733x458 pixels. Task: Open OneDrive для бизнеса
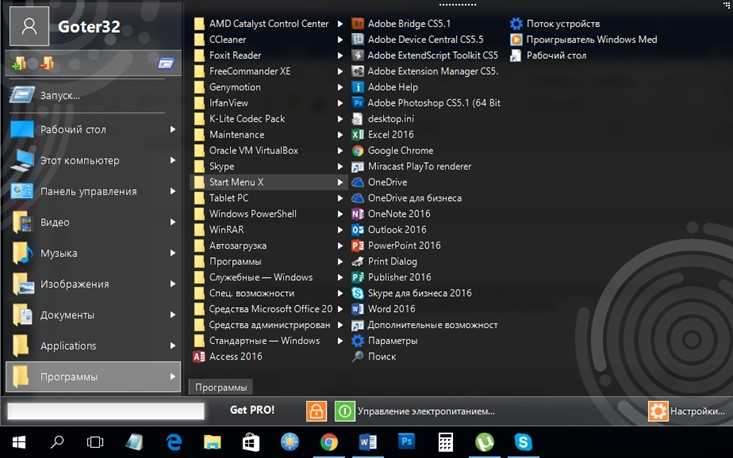tap(406, 198)
